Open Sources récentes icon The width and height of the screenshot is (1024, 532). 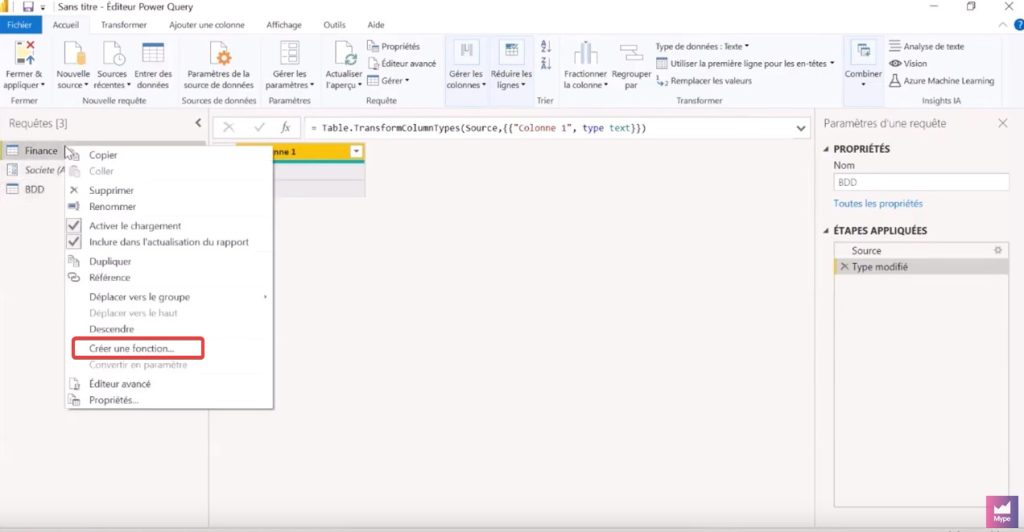click(x=112, y=52)
